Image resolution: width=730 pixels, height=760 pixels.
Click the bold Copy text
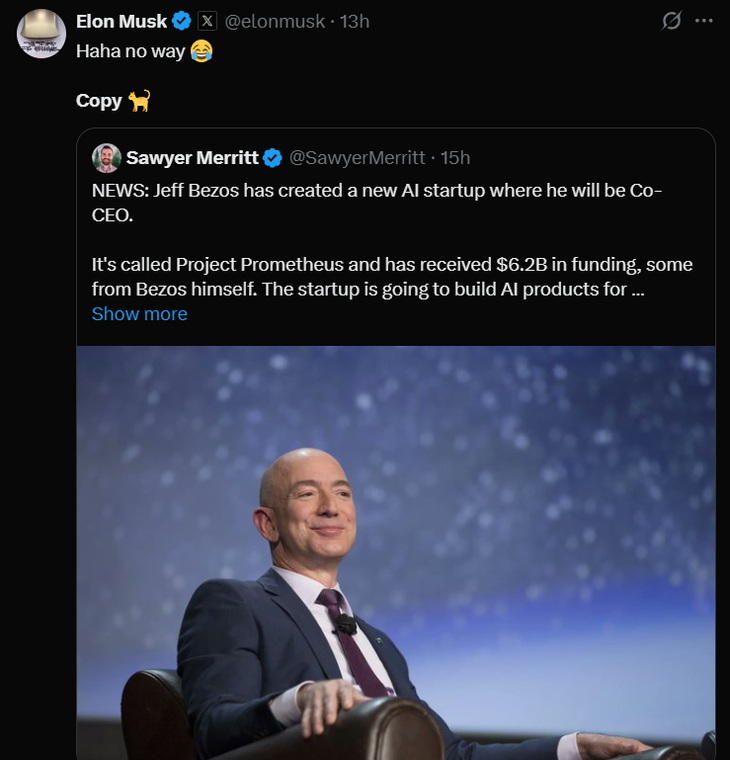(98, 100)
